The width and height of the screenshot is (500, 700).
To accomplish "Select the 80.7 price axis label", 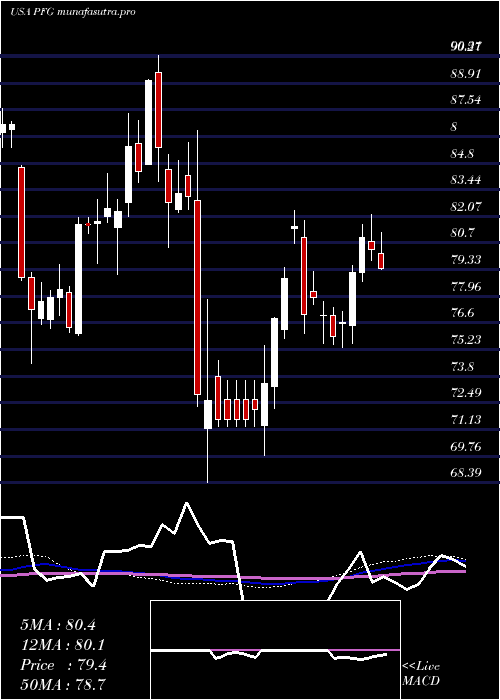I will pos(462,233).
